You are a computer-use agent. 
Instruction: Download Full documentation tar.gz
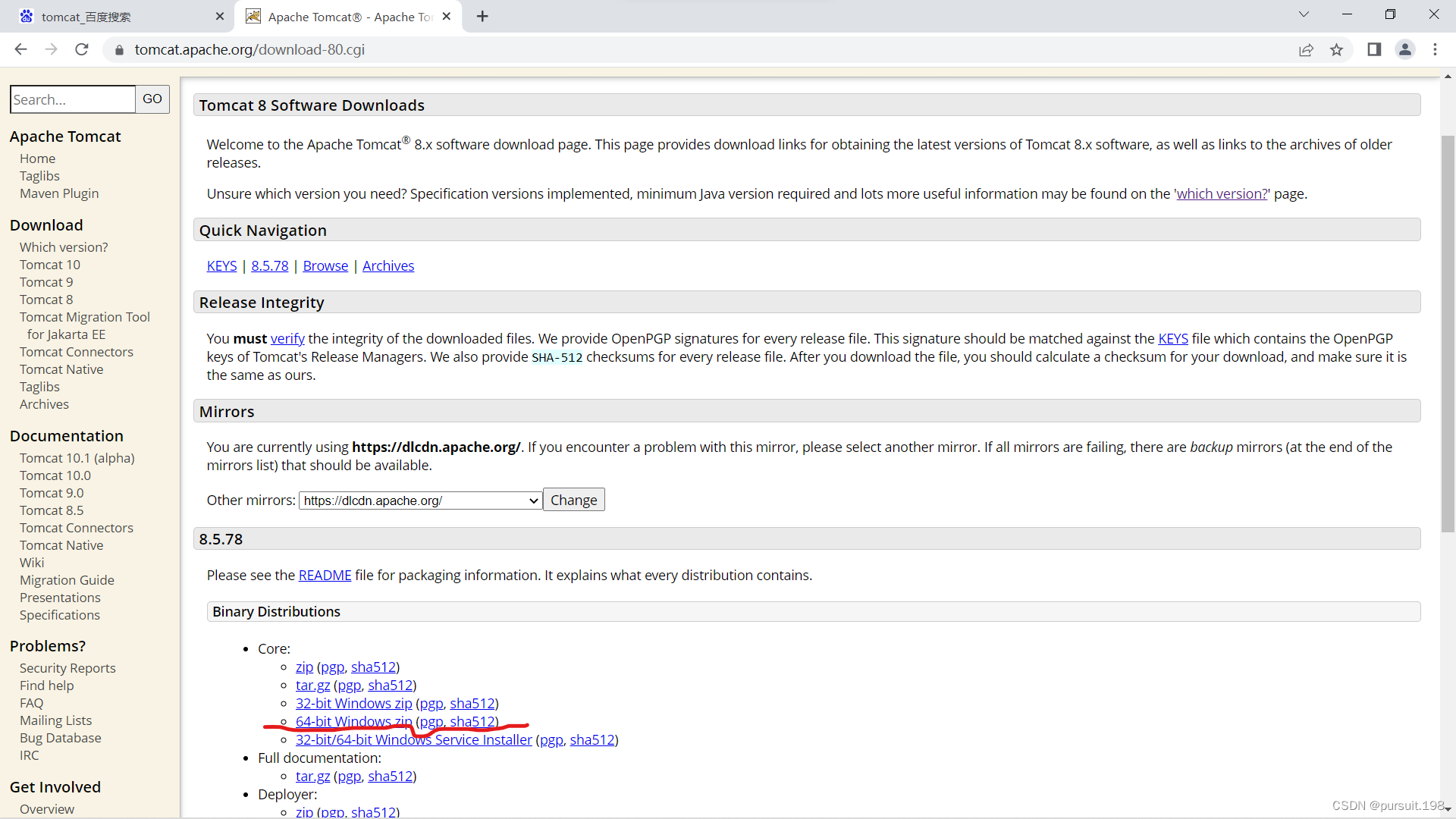click(312, 777)
